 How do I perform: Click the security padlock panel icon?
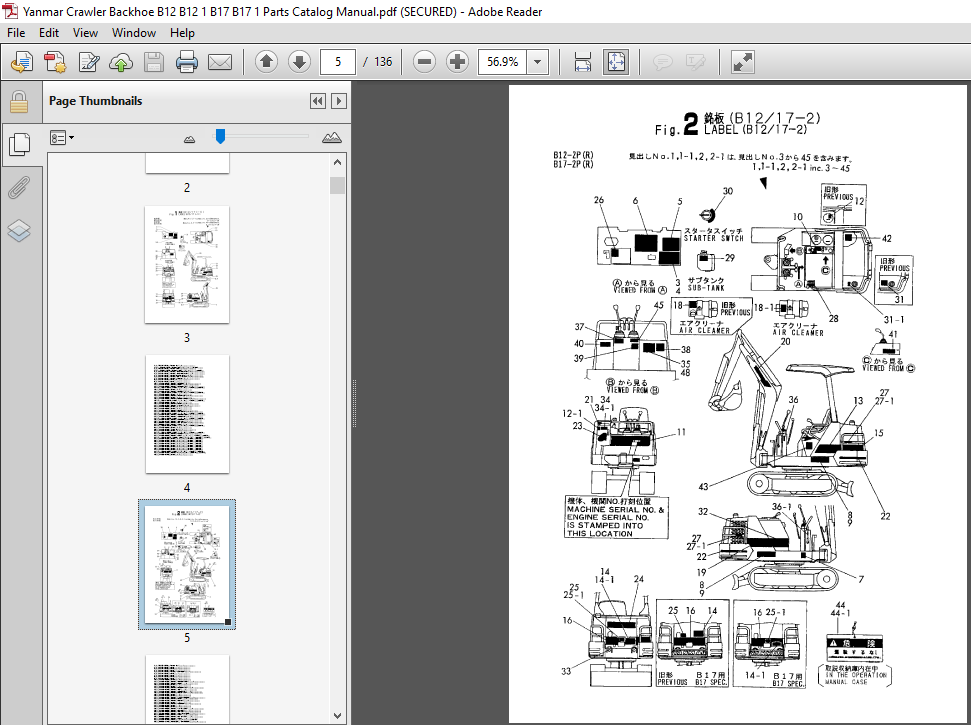[19, 102]
